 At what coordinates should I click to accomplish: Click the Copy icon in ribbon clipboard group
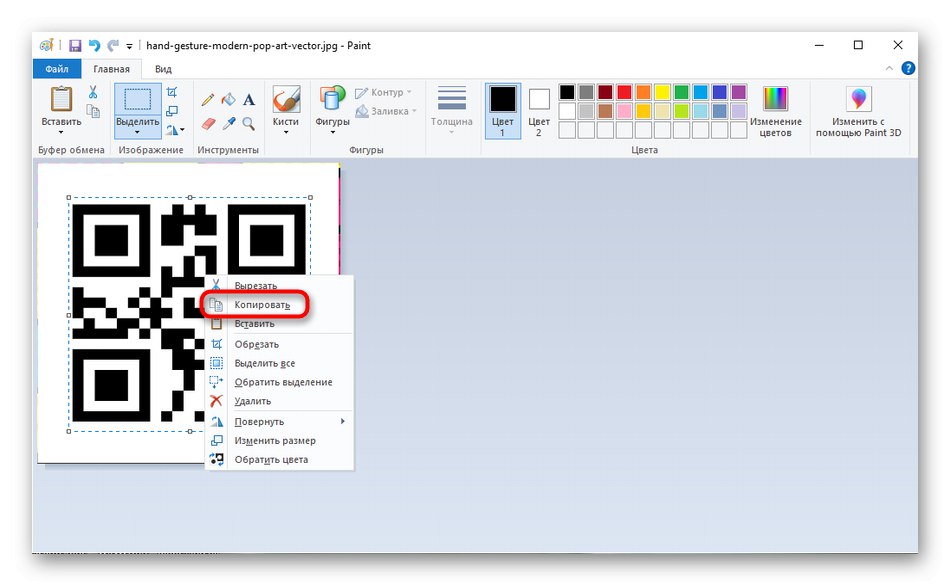click(x=93, y=111)
